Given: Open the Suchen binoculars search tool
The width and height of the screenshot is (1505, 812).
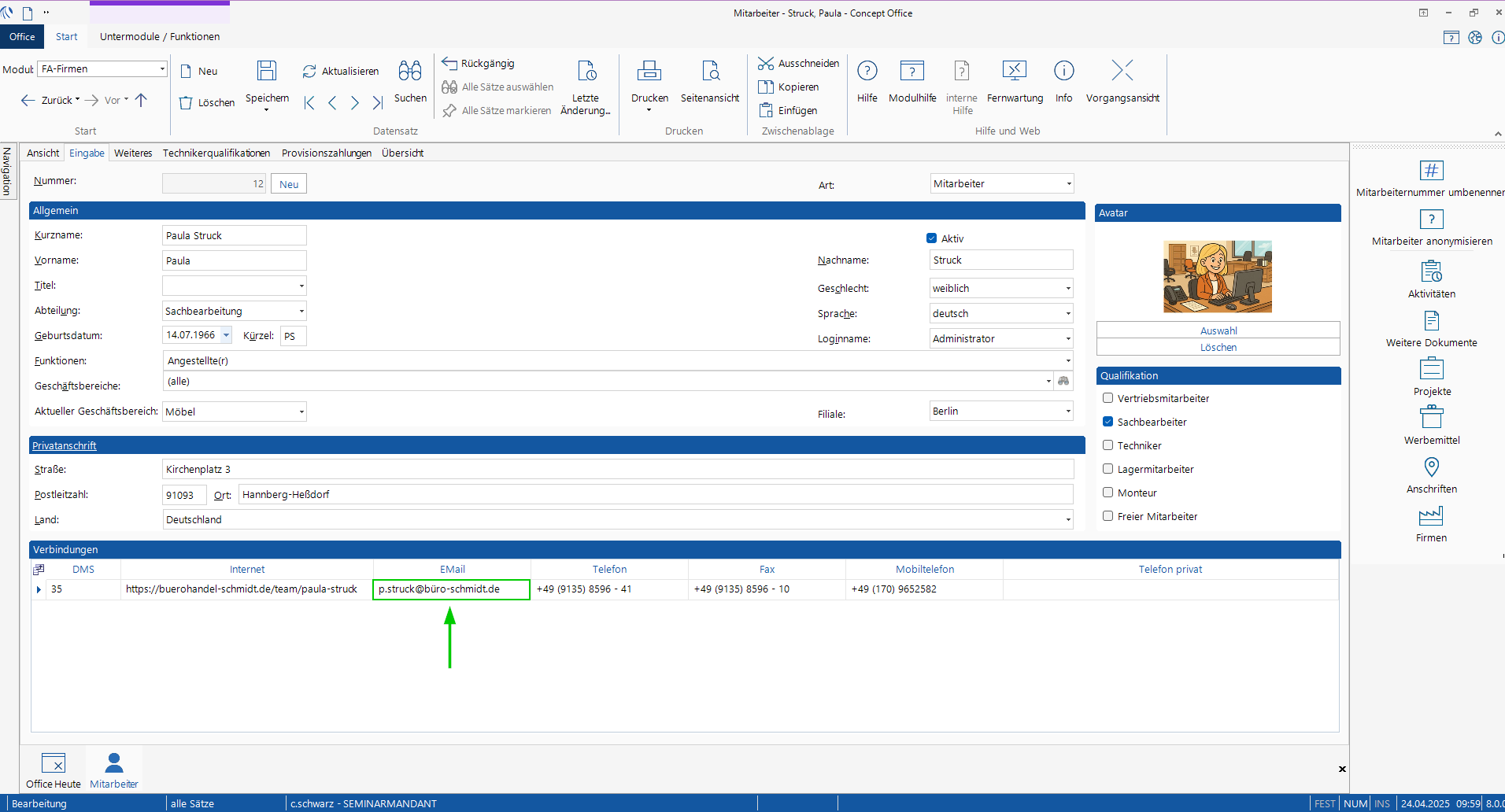Looking at the screenshot, I should pos(410,72).
